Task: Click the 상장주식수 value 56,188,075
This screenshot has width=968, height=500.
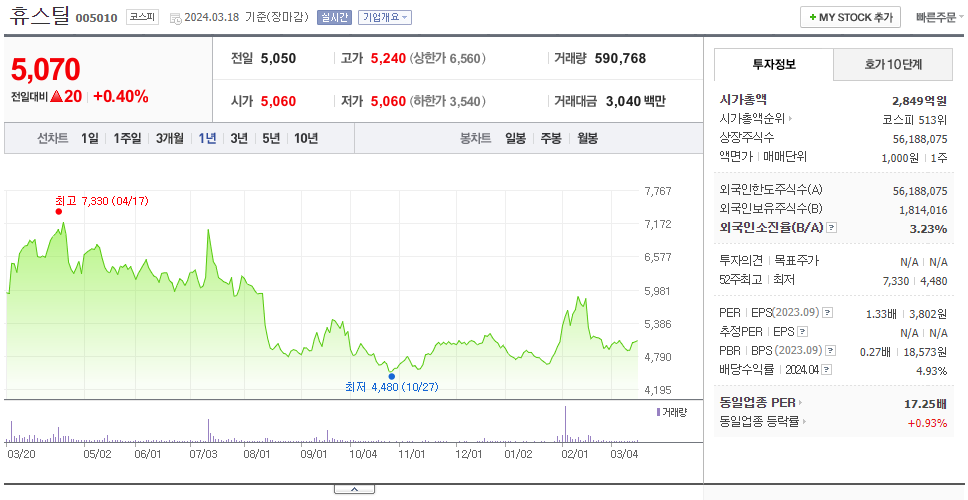Action: pyautogui.click(x=920, y=138)
